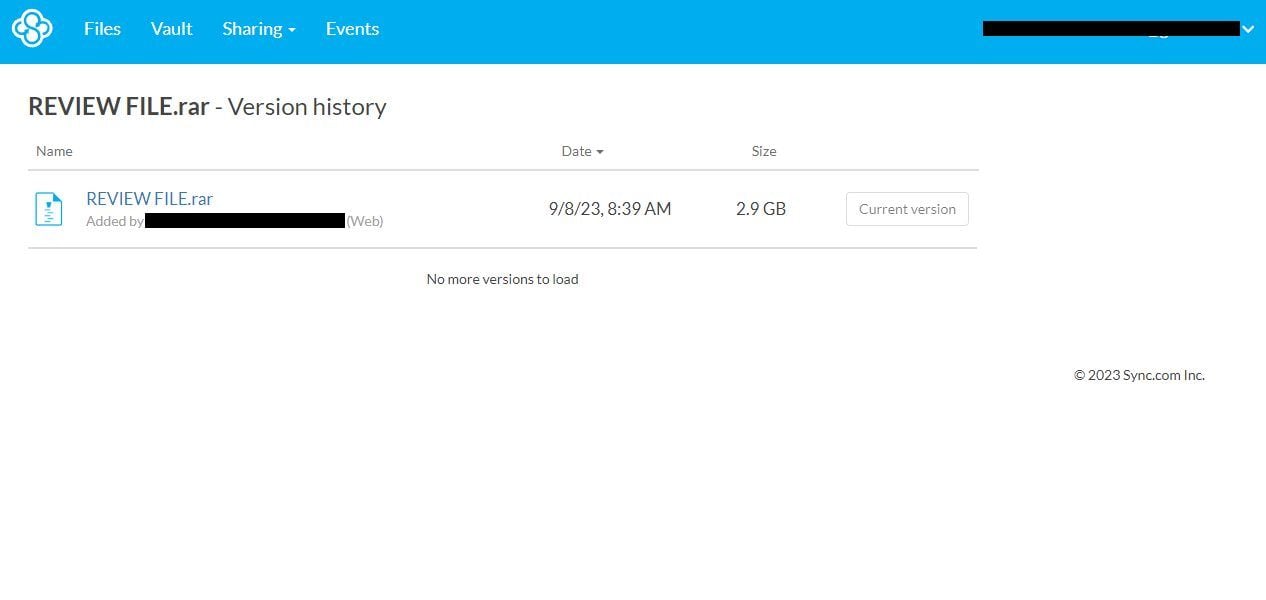Click the Current version button
This screenshot has width=1266, height=600.
coord(907,209)
